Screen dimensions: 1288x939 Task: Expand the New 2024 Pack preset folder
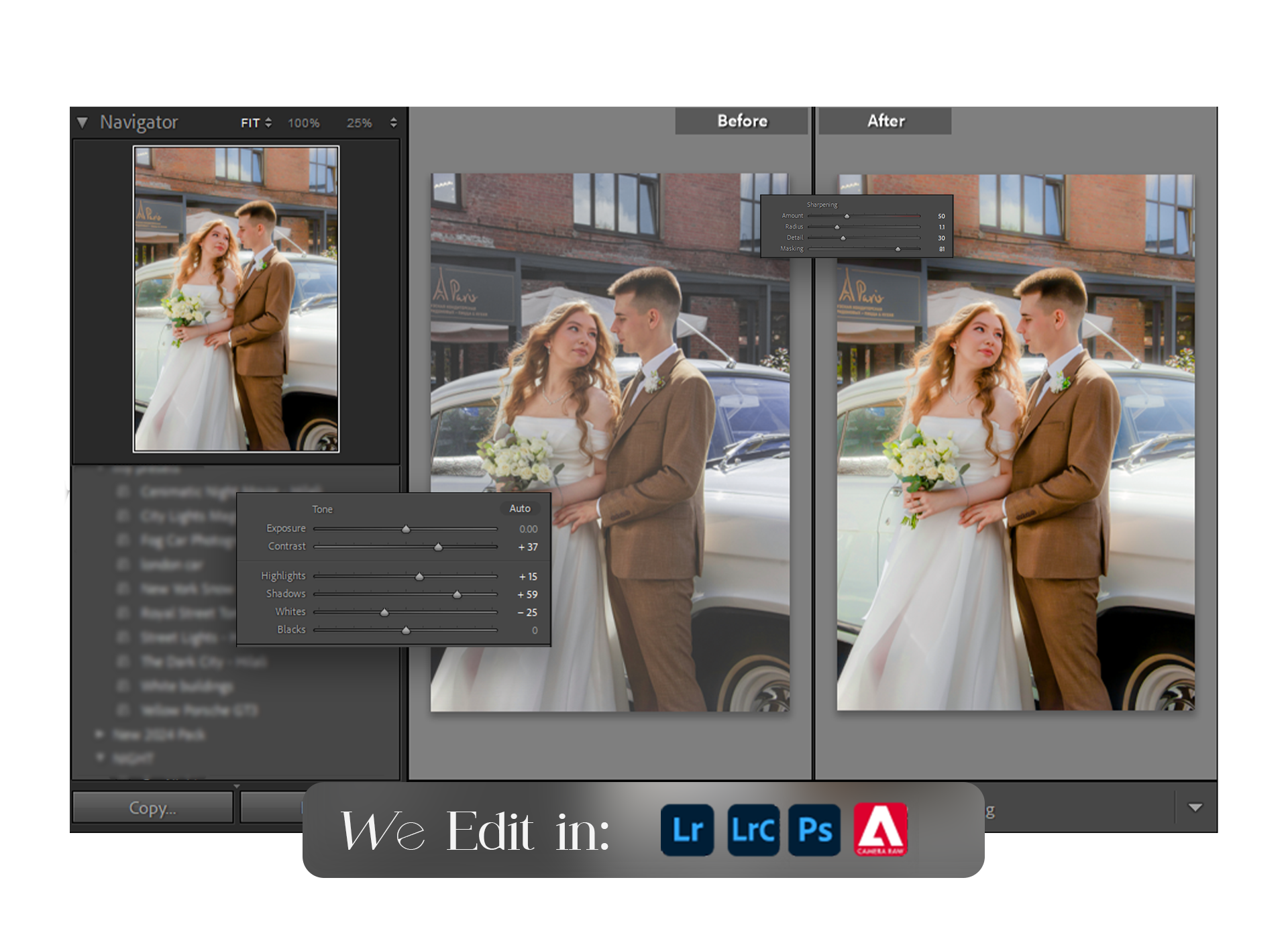click(100, 734)
